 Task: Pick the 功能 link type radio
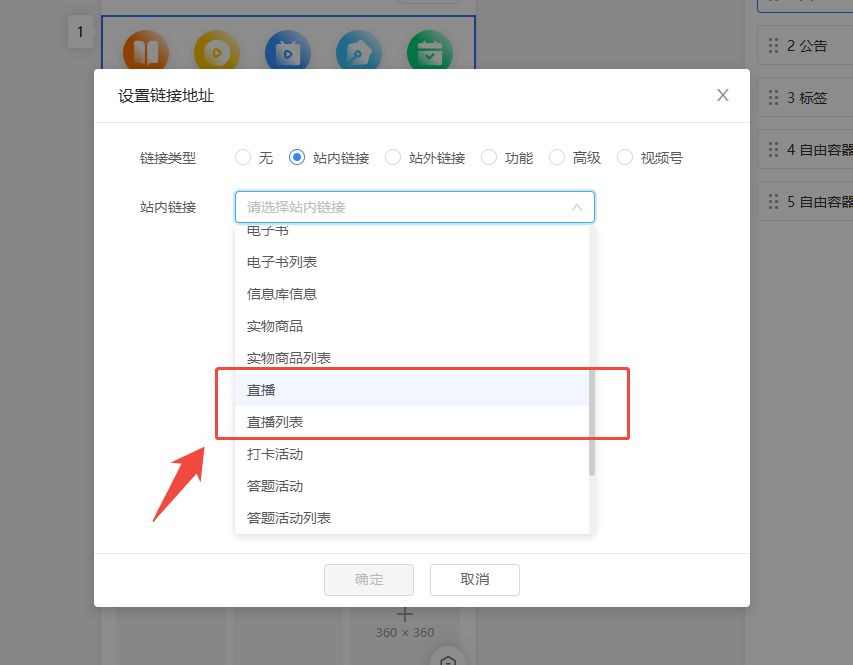coord(489,157)
